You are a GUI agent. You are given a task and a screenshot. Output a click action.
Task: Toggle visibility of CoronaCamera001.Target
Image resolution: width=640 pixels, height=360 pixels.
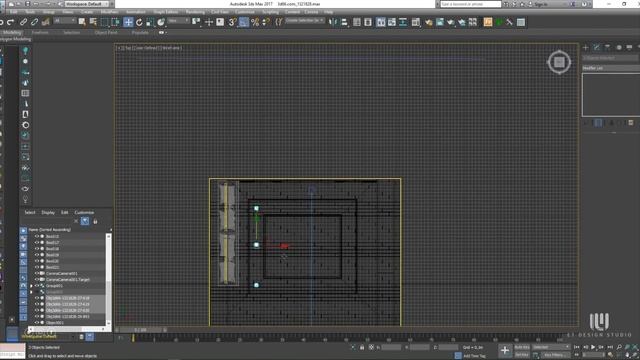pyautogui.click(x=37, y=280)
